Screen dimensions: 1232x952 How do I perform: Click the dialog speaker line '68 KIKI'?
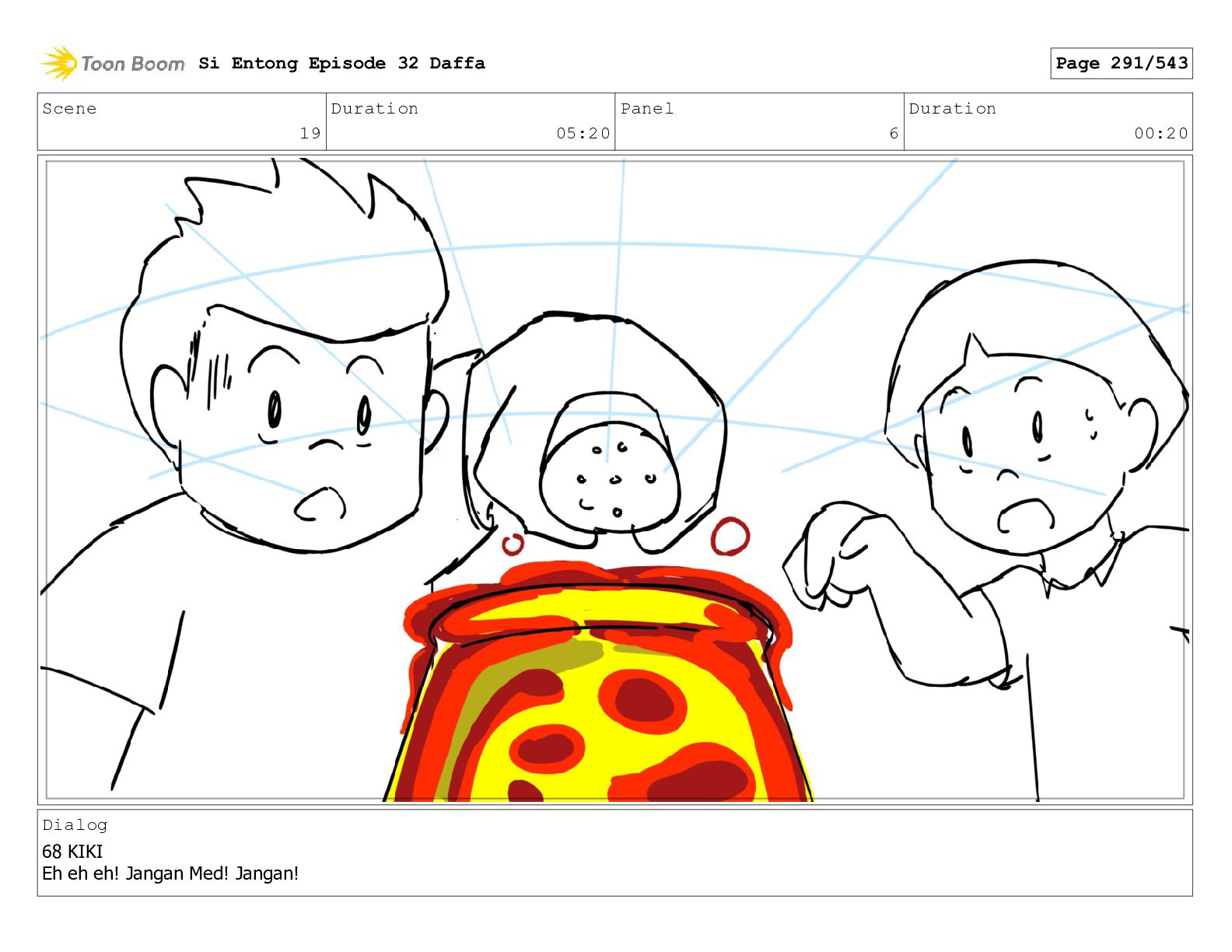tap(72, 851)
